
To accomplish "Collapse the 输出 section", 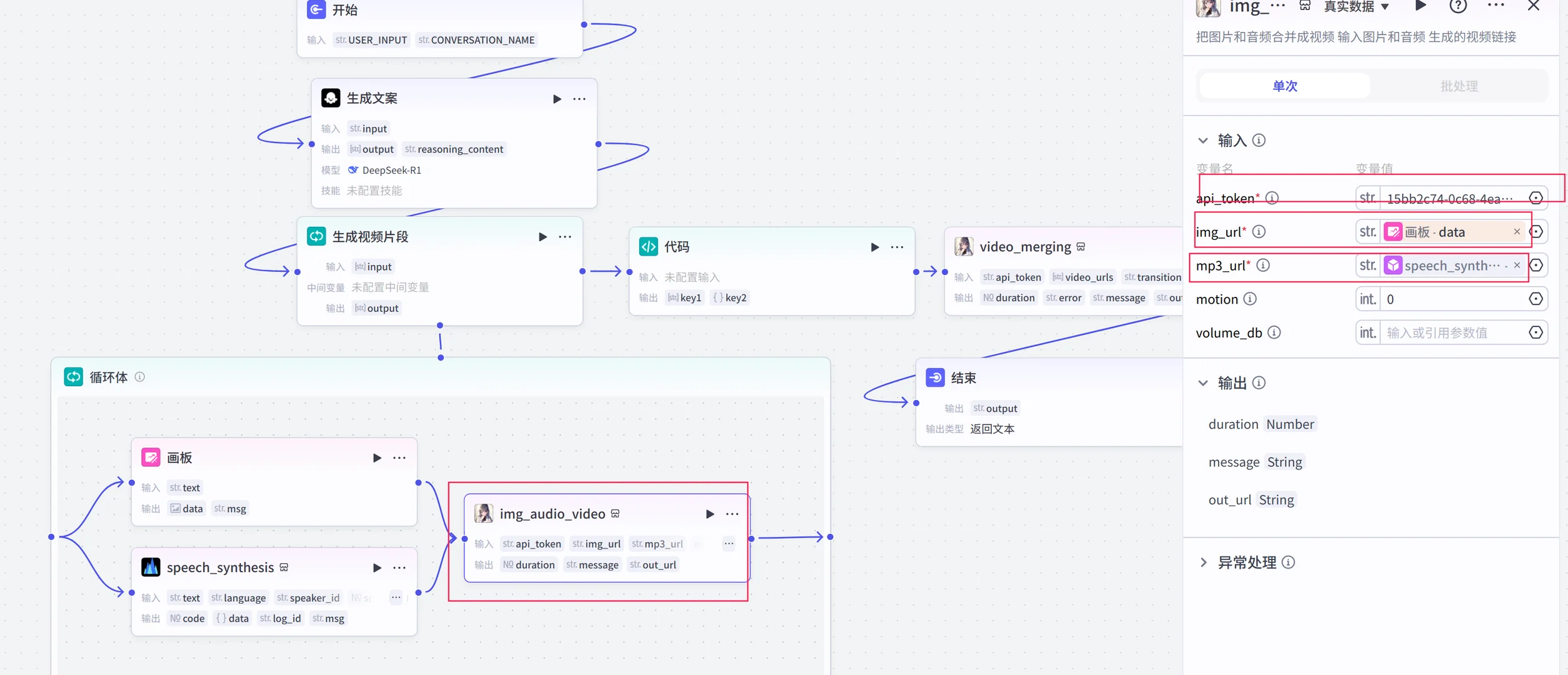I will point(1203,383).
